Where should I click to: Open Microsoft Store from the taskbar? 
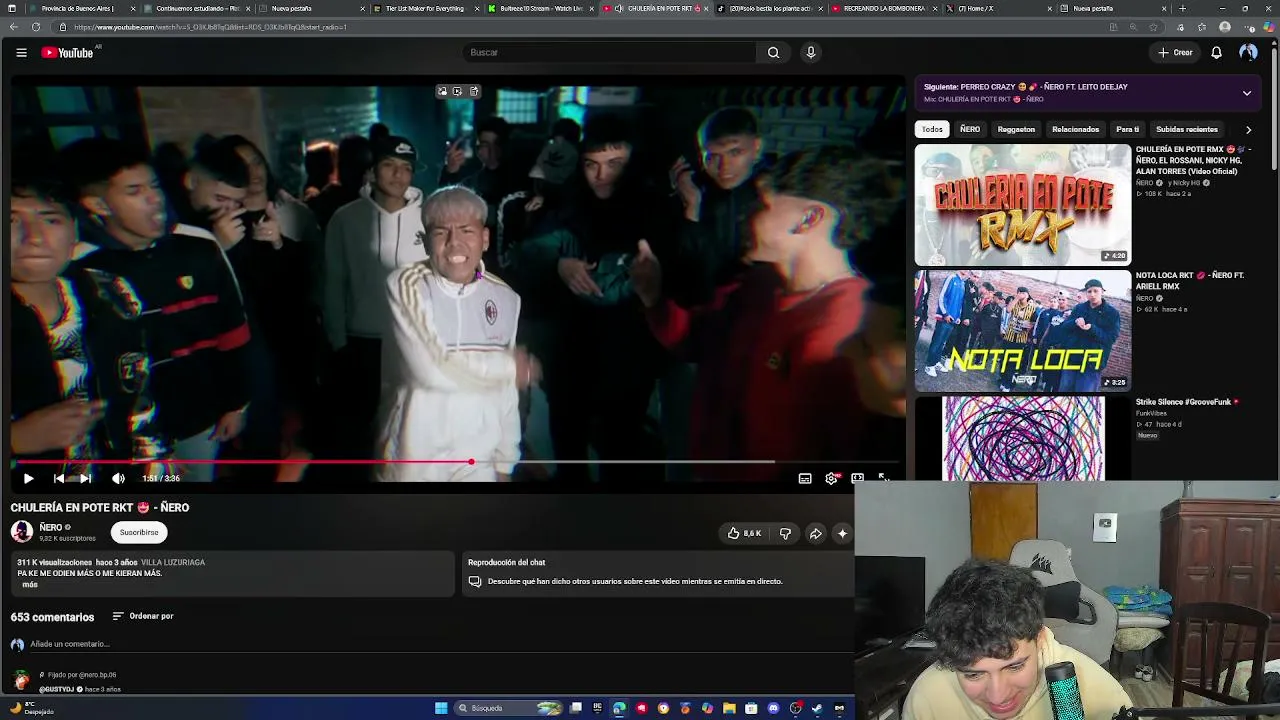751,708
